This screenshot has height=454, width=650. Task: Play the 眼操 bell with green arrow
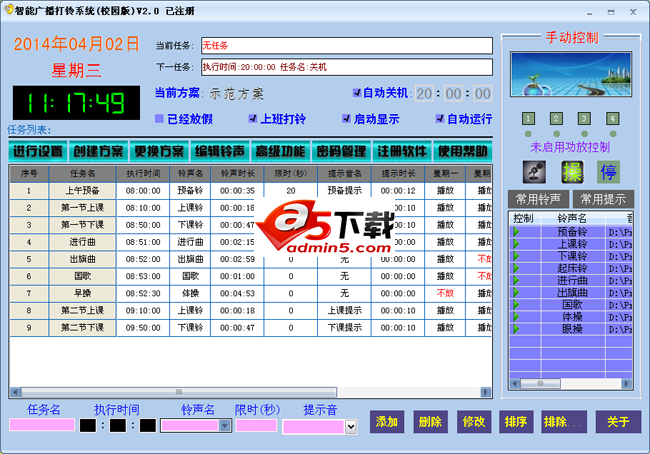517,329
